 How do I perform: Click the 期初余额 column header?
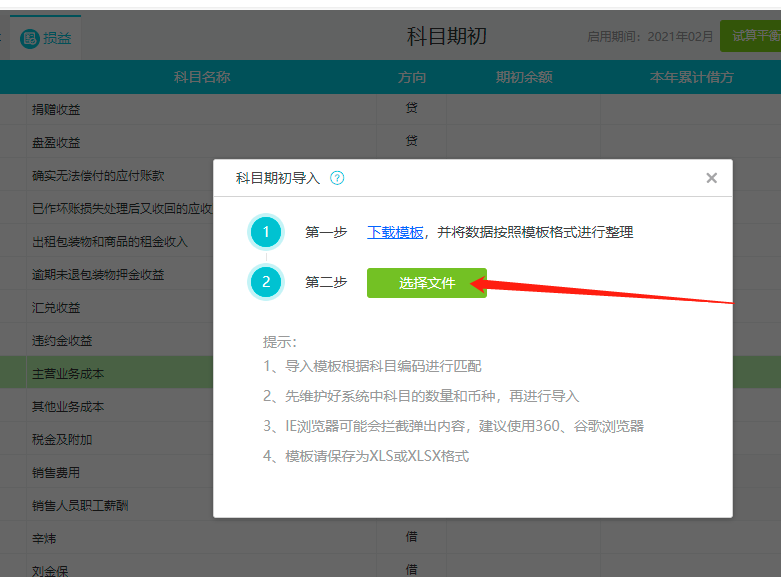(x=524, y=77)
